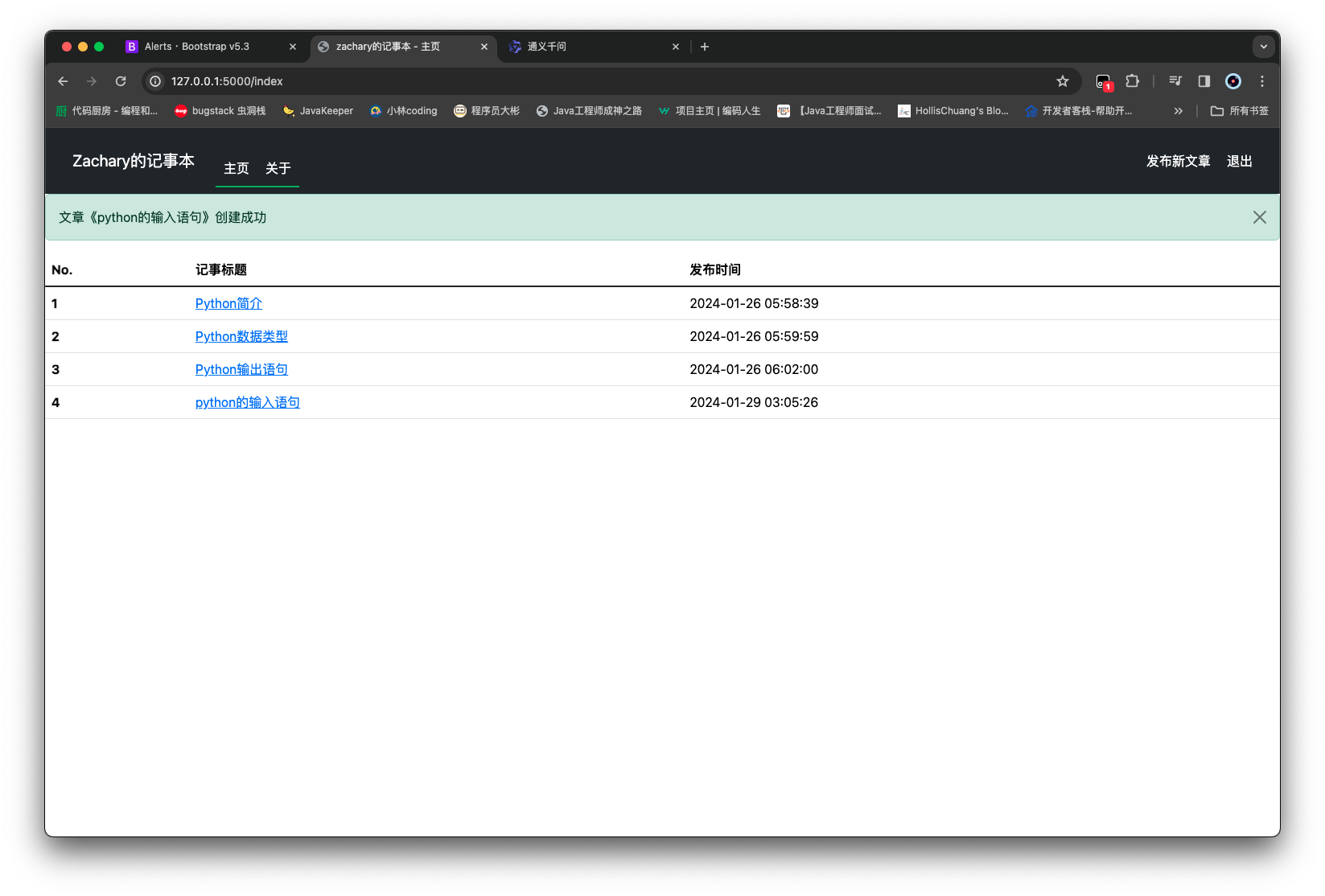Show more bookmarks chevron

pyautogui.click(x=1179, y=111)
